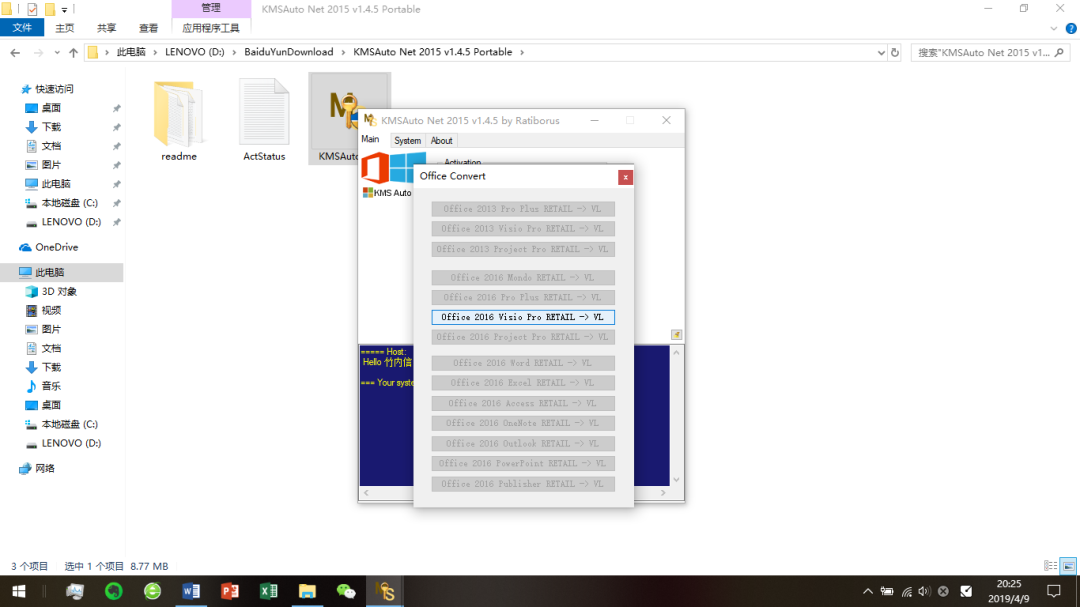This screenshot has height=607, width=1080.
Task: Expand the File Explorer ribbon
Action: click(1054, 29)
